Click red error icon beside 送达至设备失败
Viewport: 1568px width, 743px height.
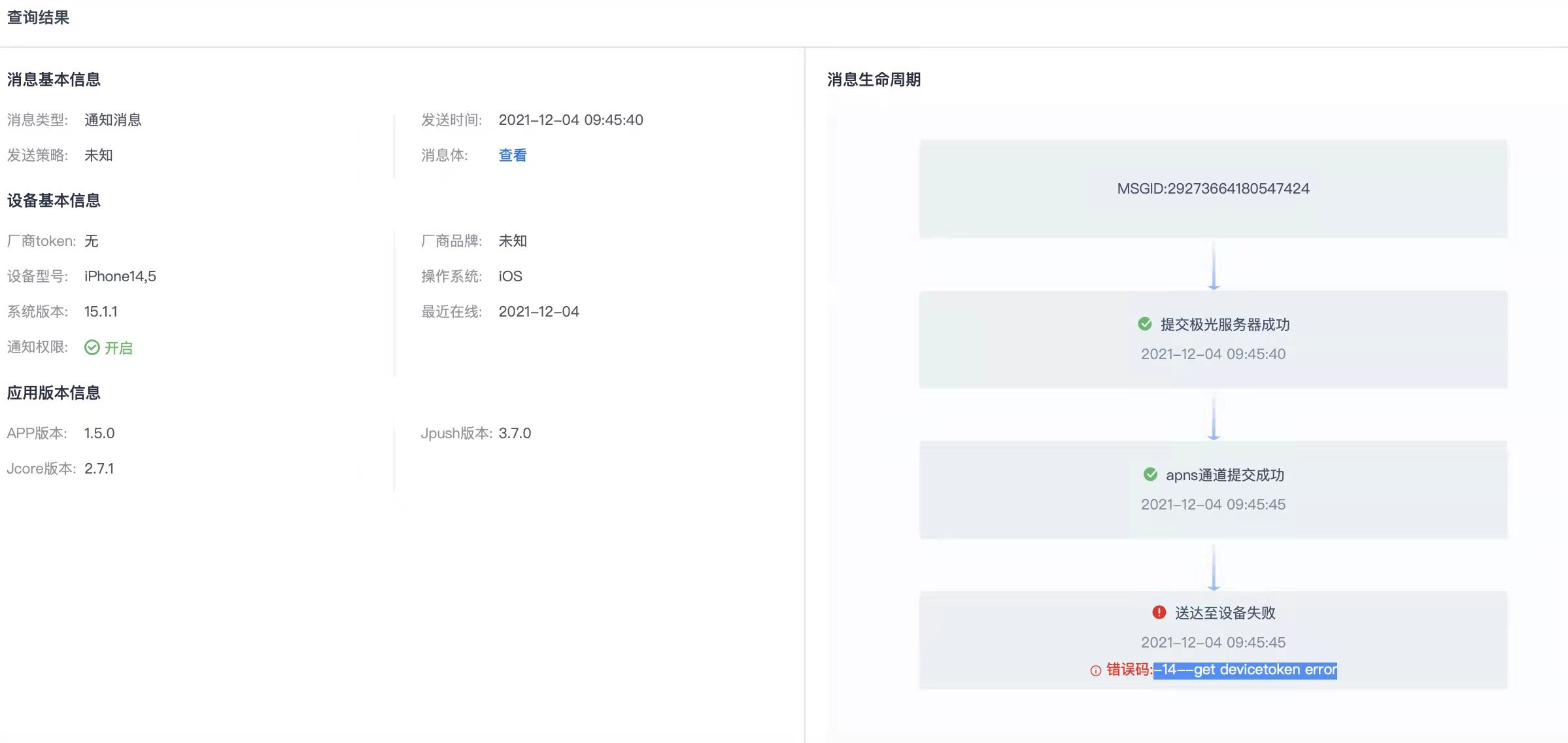pyautogui.click(x=1159, y=612)
